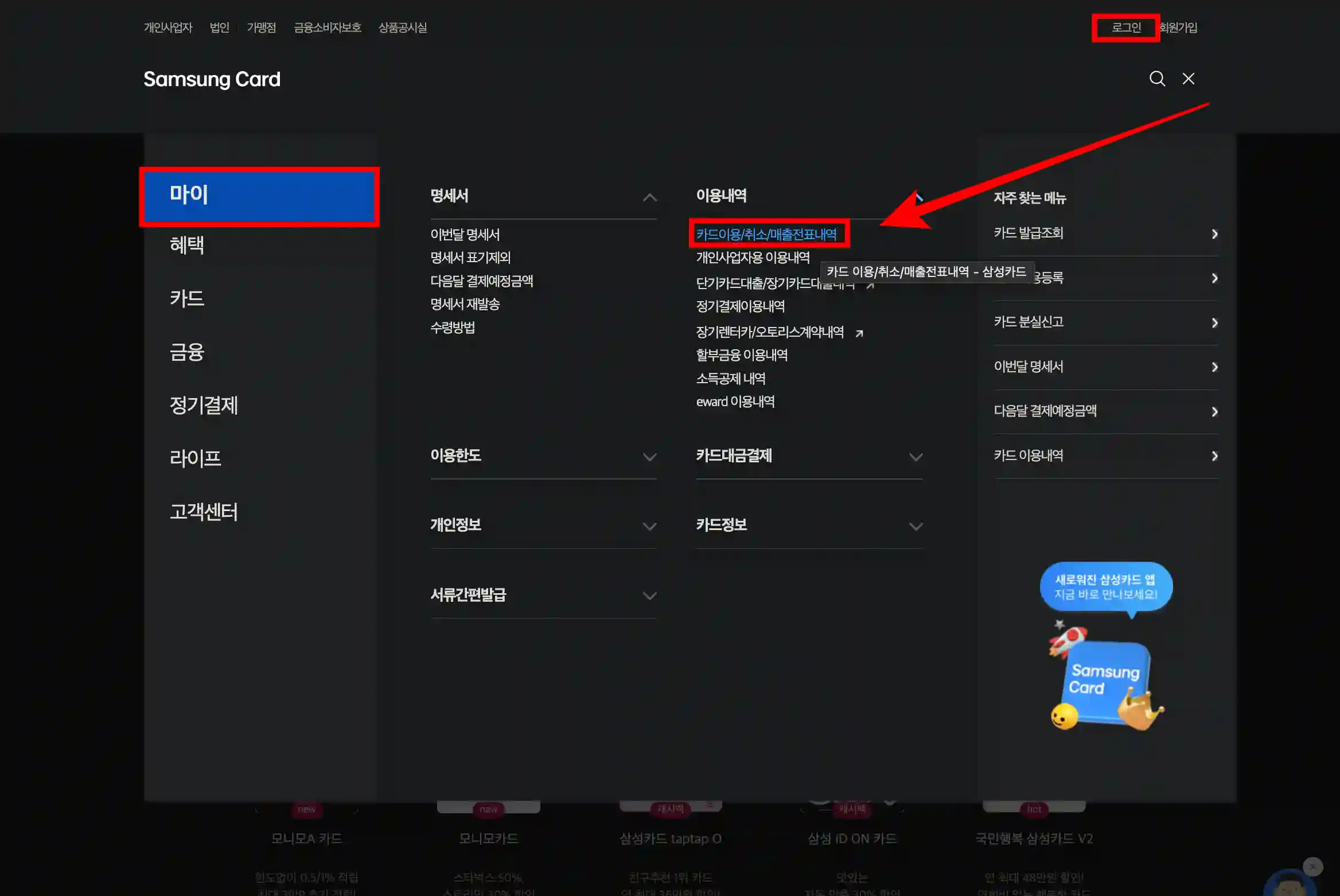
Task: Click the chevron beside 카드 이용내역 shortcut
Action: pos(1214,456)
